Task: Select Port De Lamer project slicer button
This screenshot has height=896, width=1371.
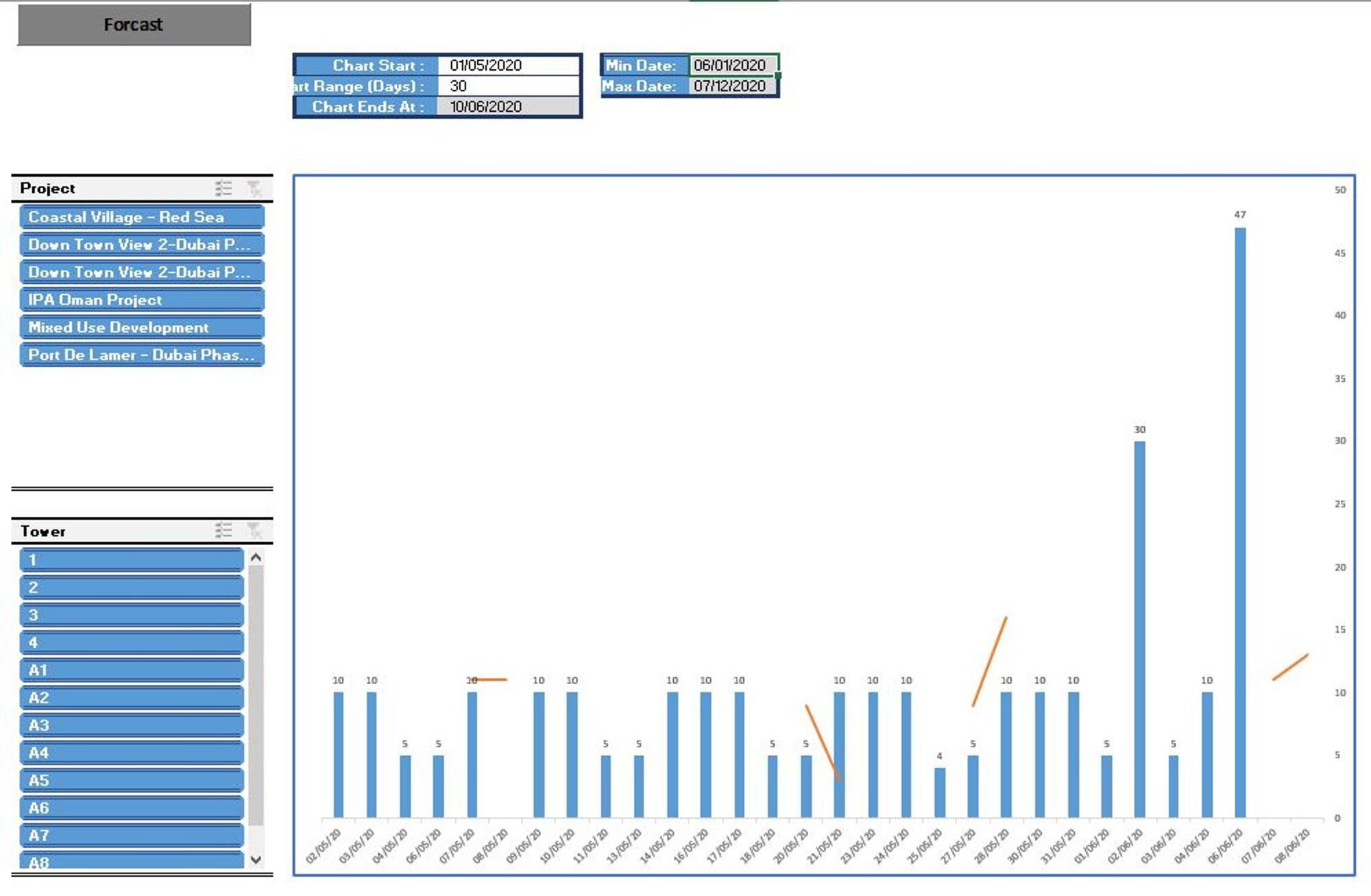Action: 142,355
